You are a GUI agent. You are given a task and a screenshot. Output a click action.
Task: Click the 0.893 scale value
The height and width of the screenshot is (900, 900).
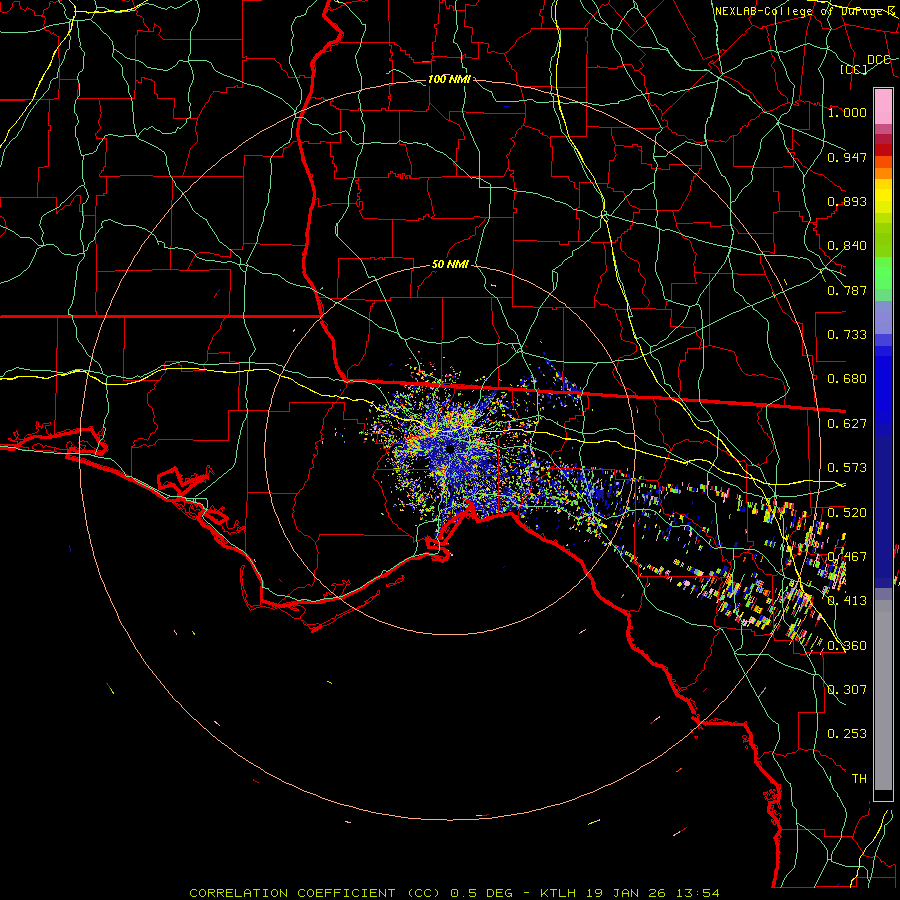pos(847,201)
